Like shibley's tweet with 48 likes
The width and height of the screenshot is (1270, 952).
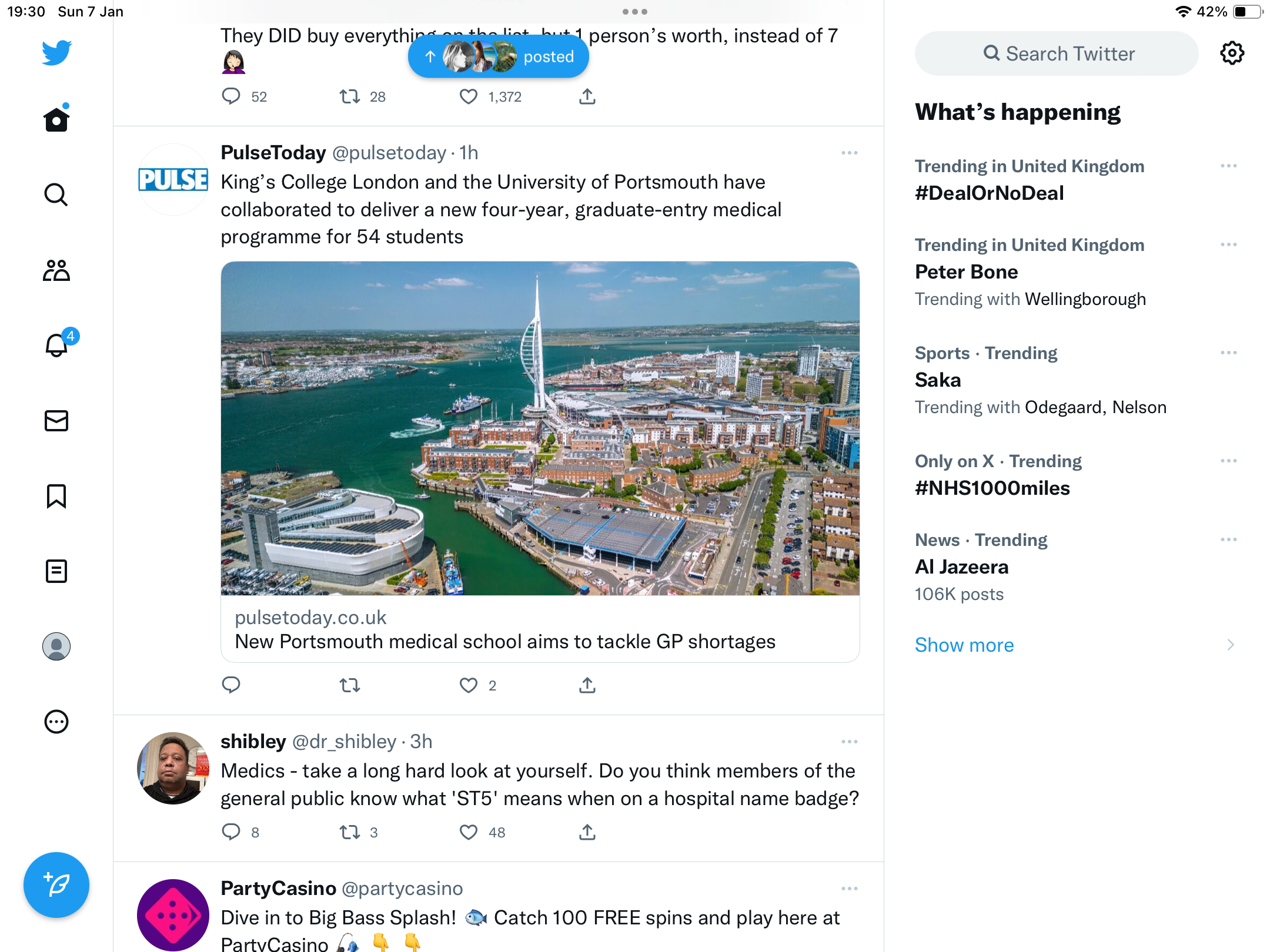click(469, 832)
